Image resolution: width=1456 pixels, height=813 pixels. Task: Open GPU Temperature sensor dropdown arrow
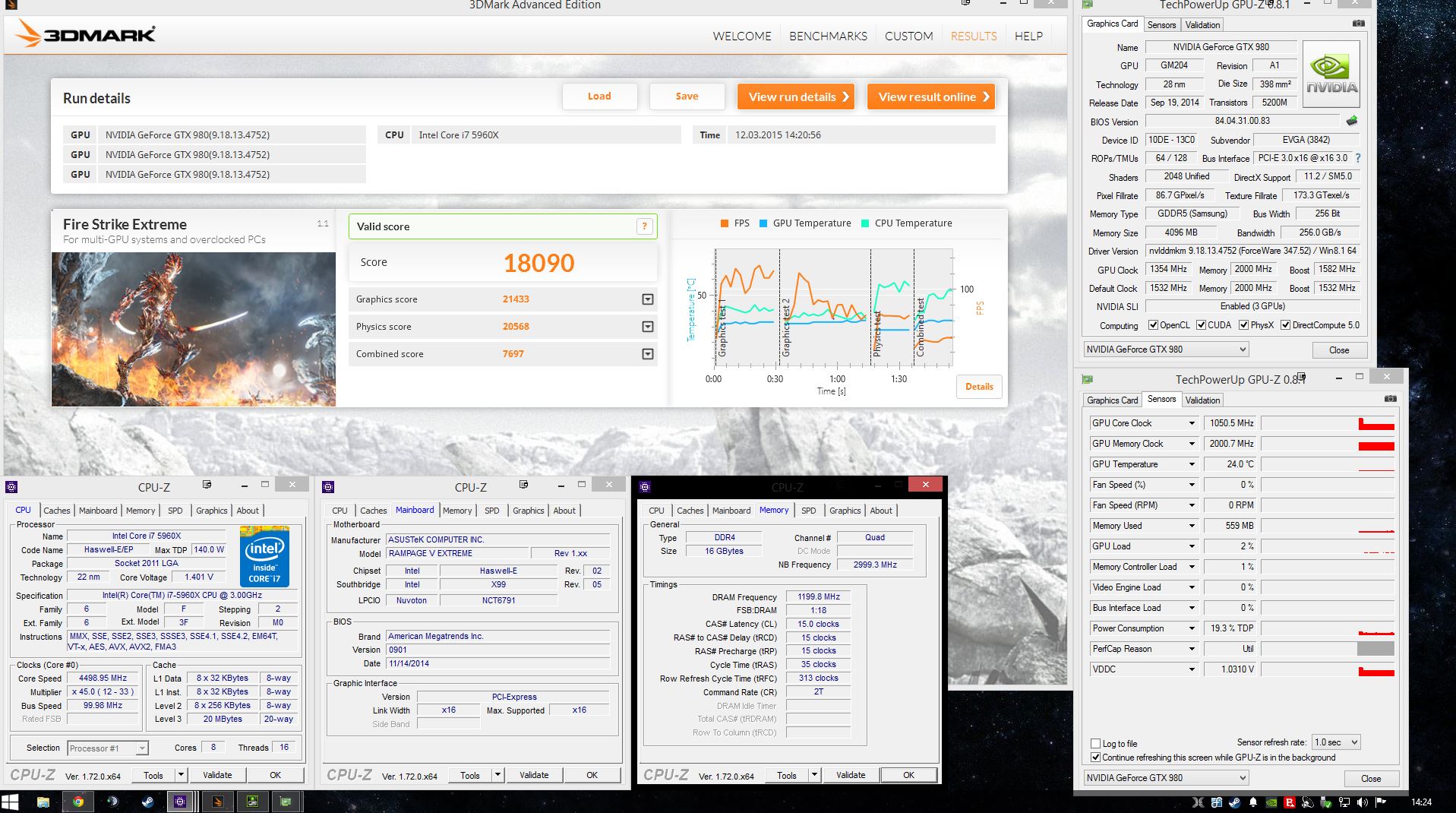click(1192, 464)
